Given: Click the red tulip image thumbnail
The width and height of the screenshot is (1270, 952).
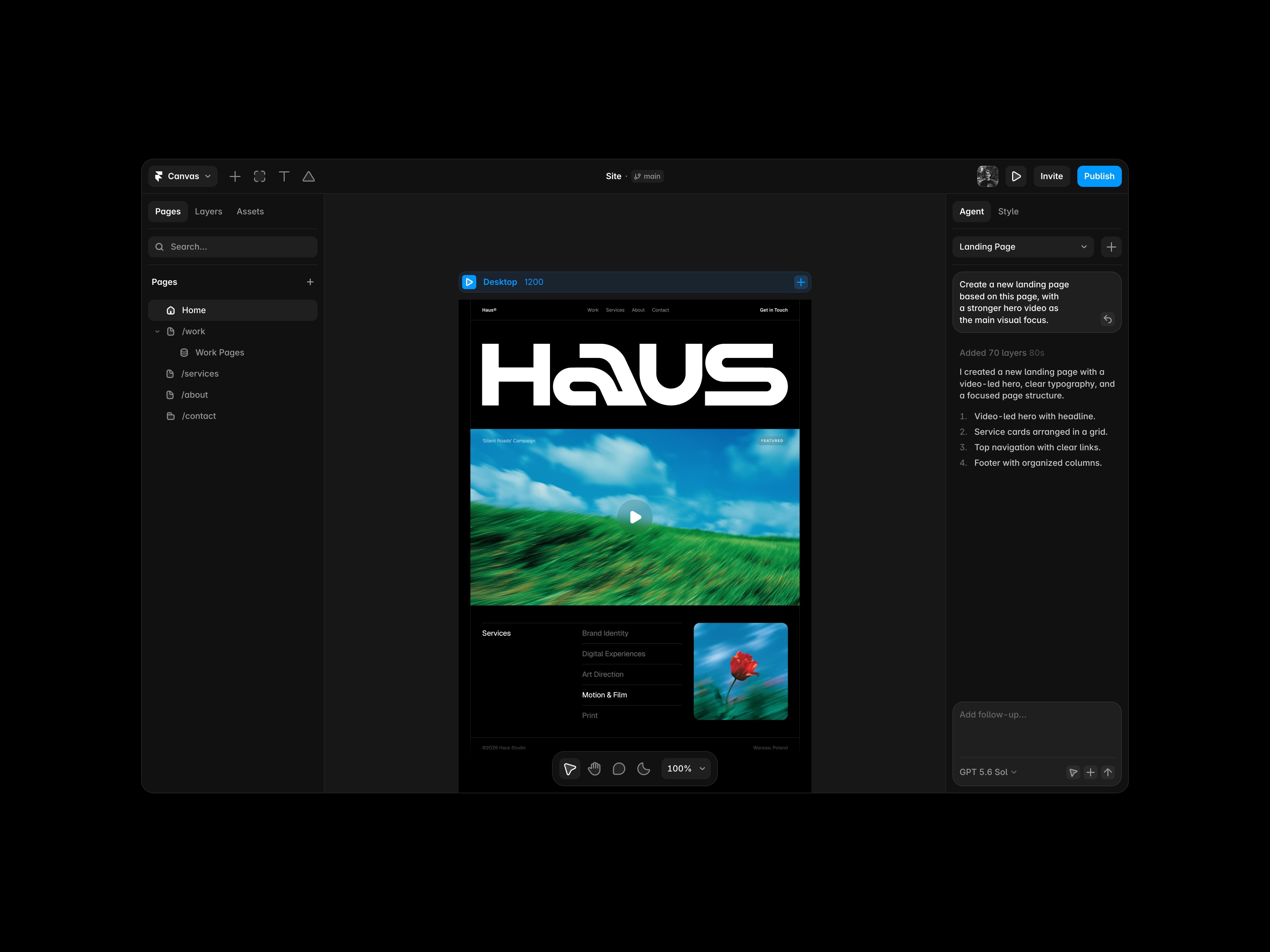Looking at the screenshot, I should click(740, 671).
